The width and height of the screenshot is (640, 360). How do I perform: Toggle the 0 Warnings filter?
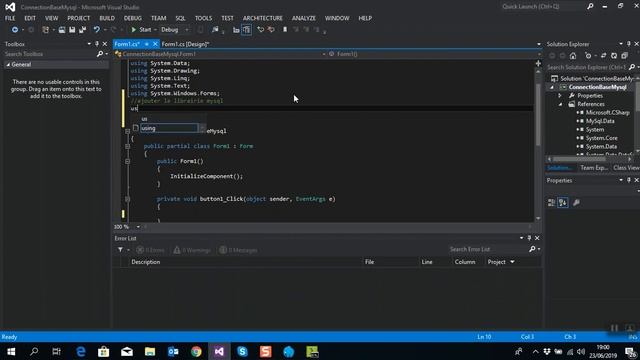pos(191,250)
